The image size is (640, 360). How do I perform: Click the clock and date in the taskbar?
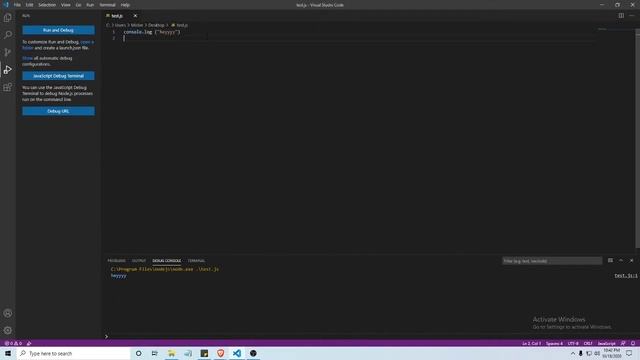611,353
